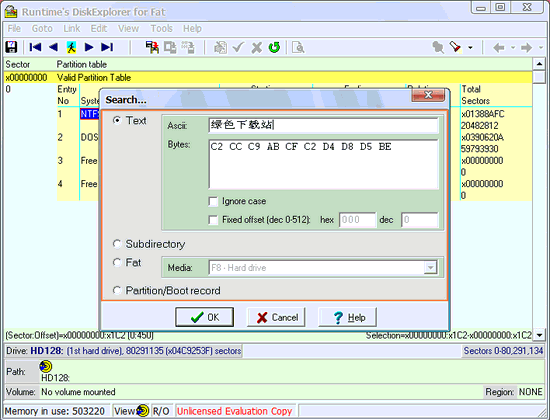Viewport: 550px width, 420px height.
Task: Click total sectors value 59793930
Action: 479,149
